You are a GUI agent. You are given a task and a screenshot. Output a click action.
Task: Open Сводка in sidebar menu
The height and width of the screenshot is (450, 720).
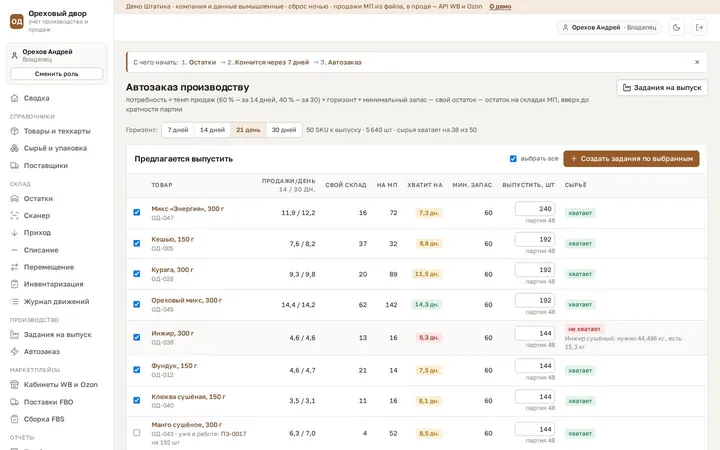pyautogui.click(x=56, y=98)
